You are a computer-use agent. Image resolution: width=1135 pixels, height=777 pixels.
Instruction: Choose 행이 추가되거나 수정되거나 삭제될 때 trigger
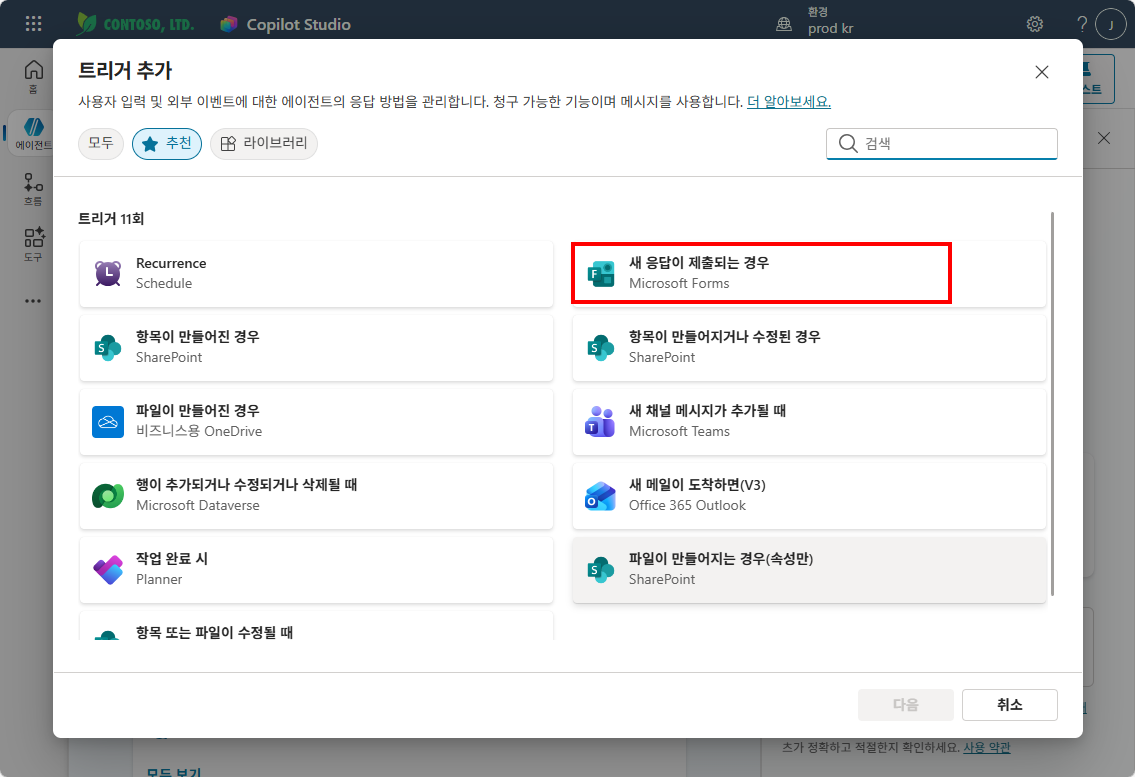point(316,495)
